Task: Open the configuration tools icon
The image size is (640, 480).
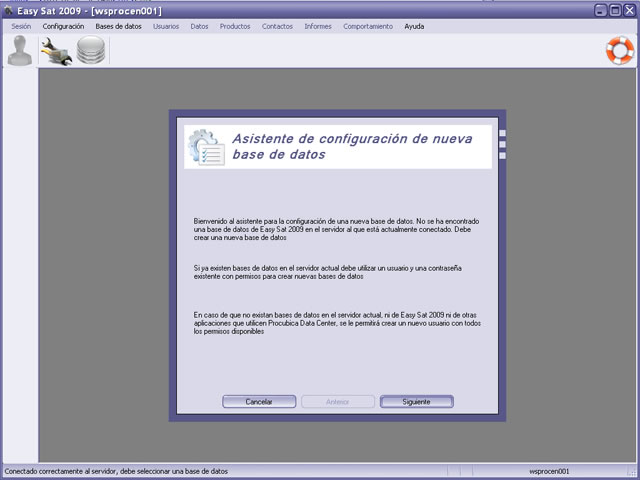Action: point(56,51)
